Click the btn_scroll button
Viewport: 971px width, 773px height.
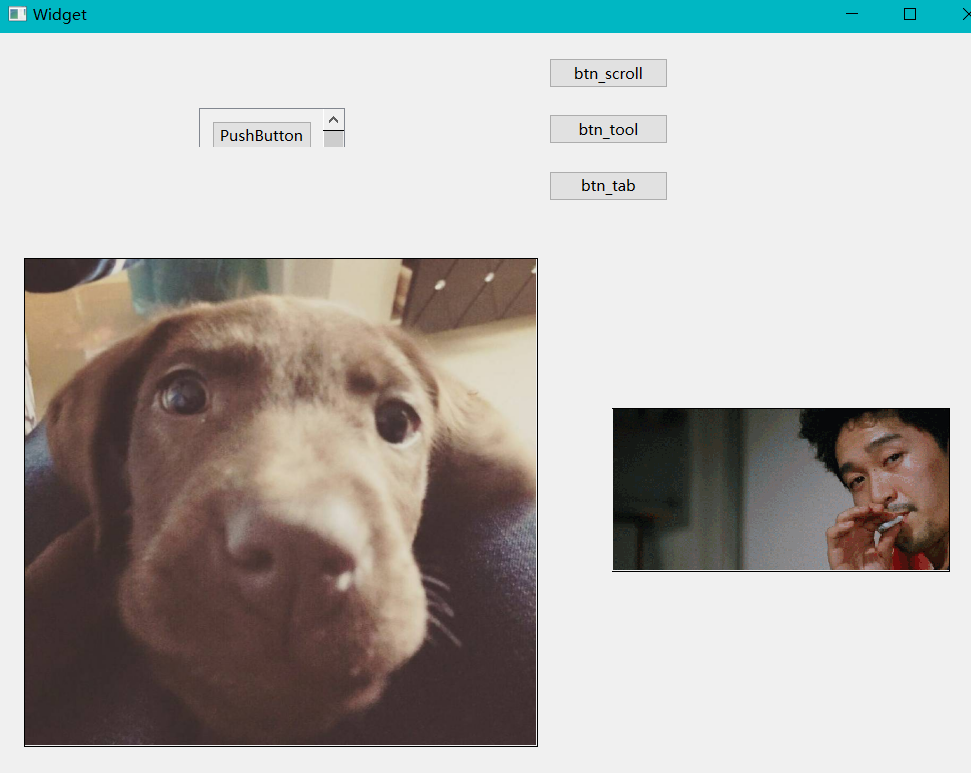[x=608, y=73]
